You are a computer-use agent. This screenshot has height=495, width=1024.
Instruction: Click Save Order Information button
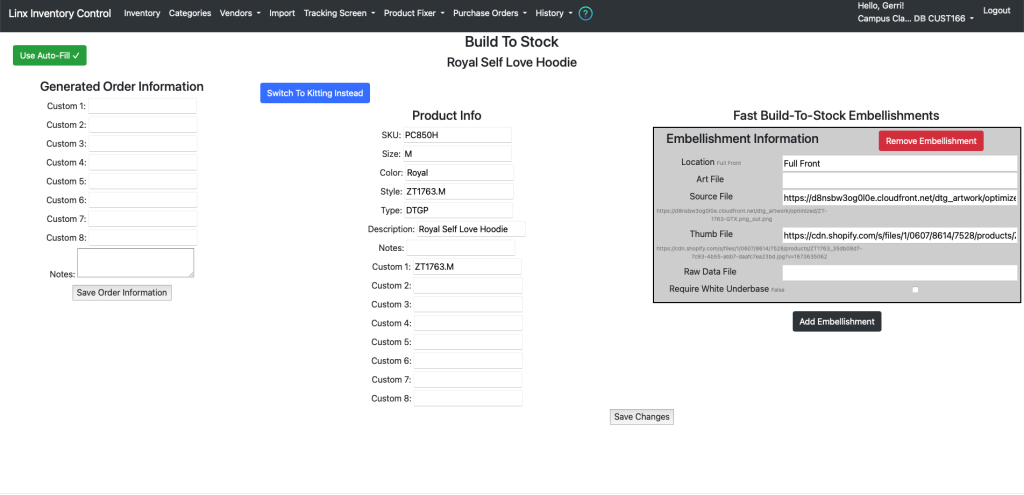coord(122,293)
